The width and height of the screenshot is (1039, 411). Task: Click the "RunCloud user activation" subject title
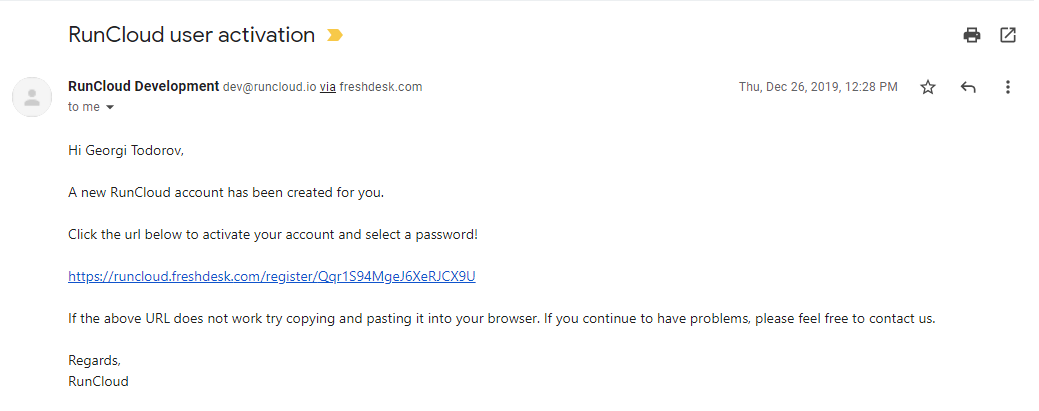(x=191, y=34)
